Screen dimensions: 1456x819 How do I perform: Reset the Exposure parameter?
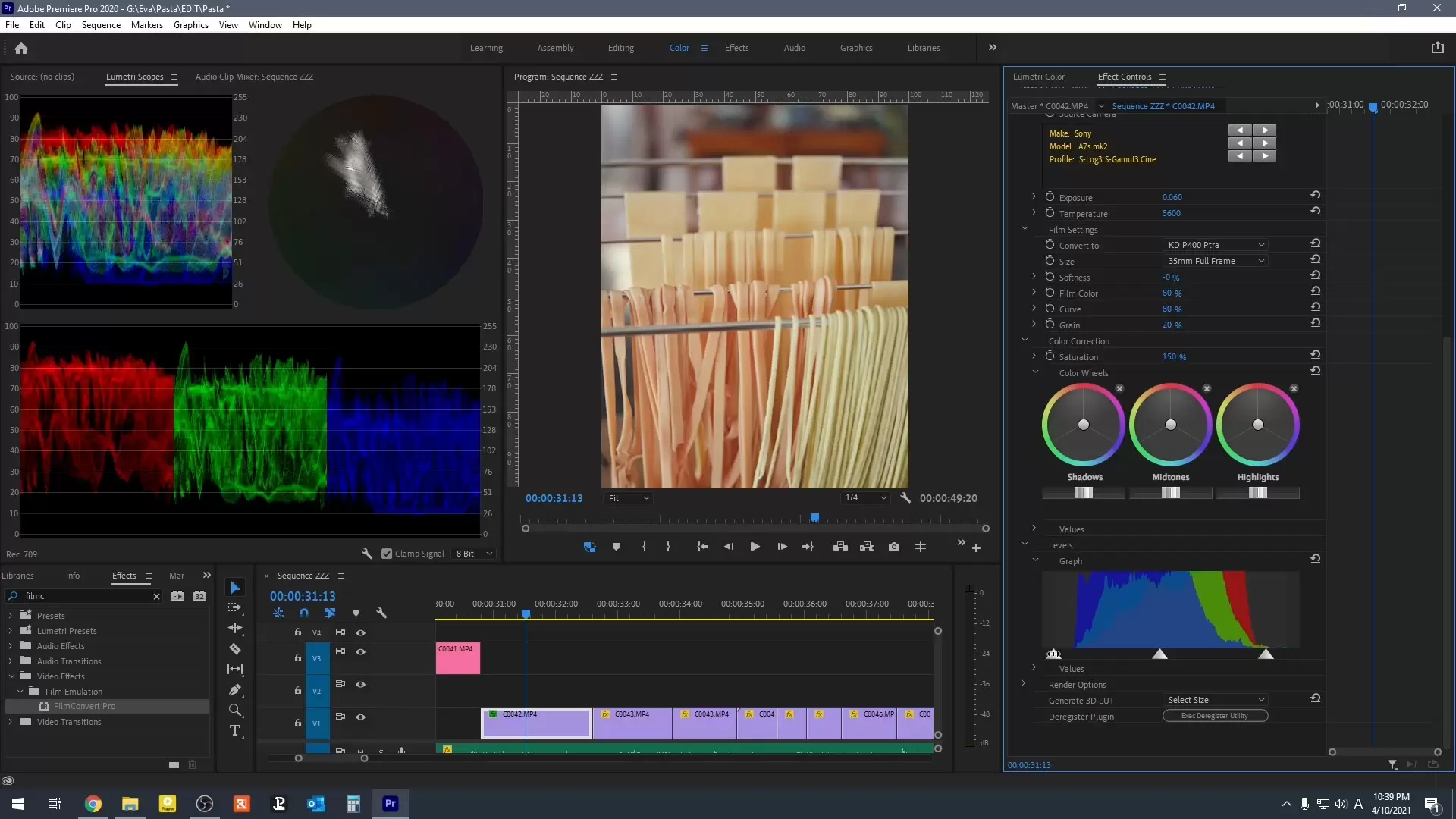tap(1316, 196)
